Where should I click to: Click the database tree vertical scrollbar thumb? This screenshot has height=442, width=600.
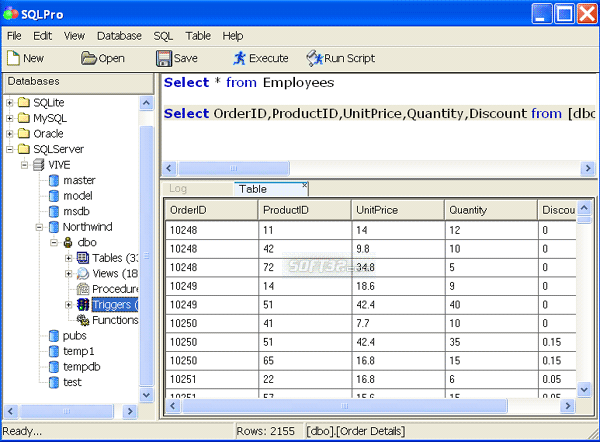click(146, 256)
